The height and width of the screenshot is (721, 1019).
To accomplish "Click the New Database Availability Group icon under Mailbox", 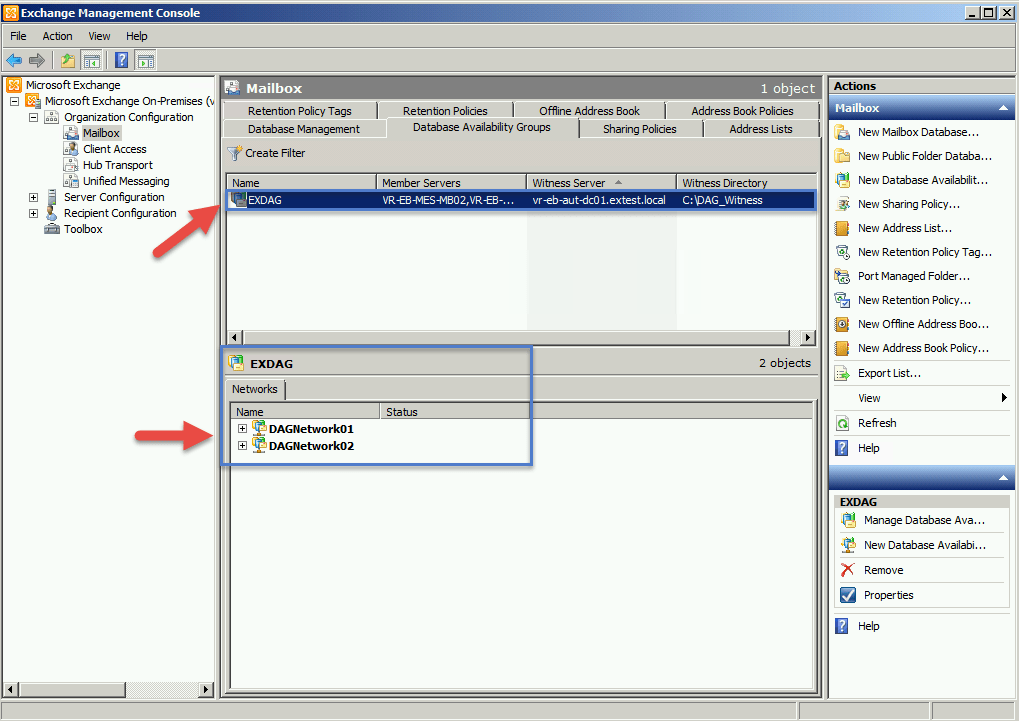I will (842, 180).
